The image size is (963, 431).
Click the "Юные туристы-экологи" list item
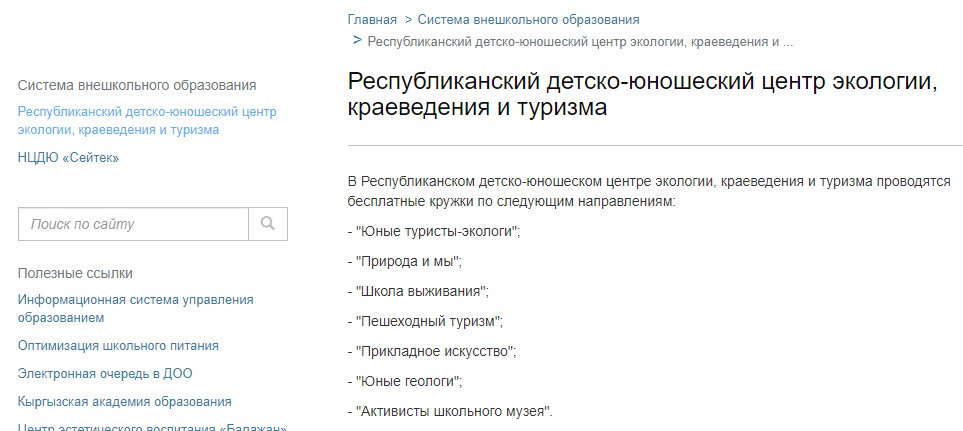coord(435,231)
